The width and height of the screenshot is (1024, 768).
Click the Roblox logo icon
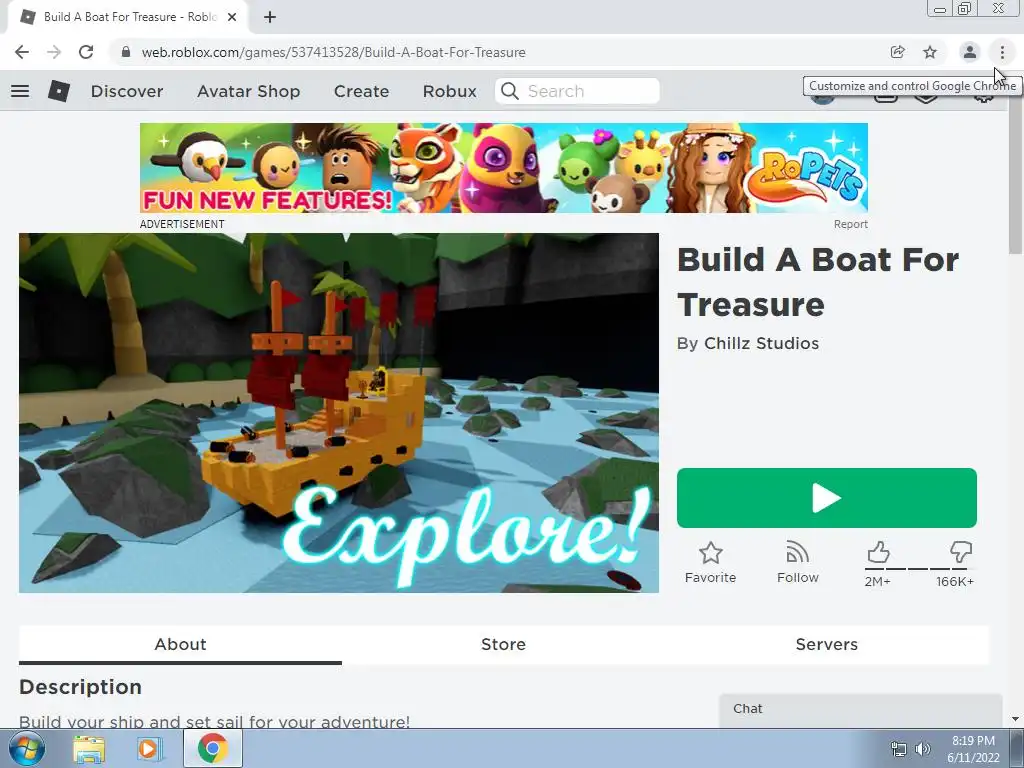point(59,91)
